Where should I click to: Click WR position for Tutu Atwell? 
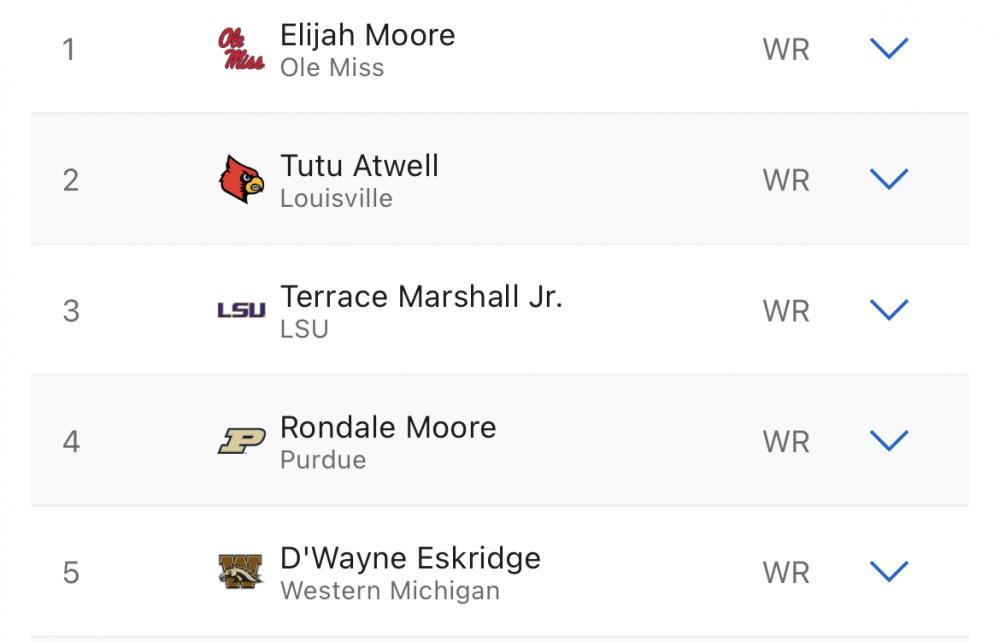pos(786,180)
